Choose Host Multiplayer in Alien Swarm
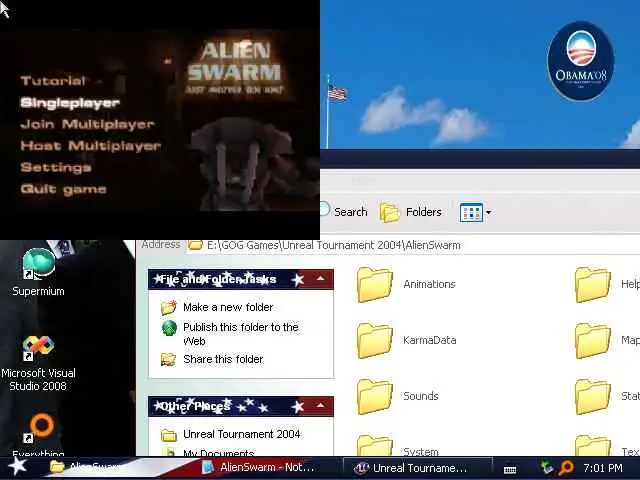 click(91, 146)
